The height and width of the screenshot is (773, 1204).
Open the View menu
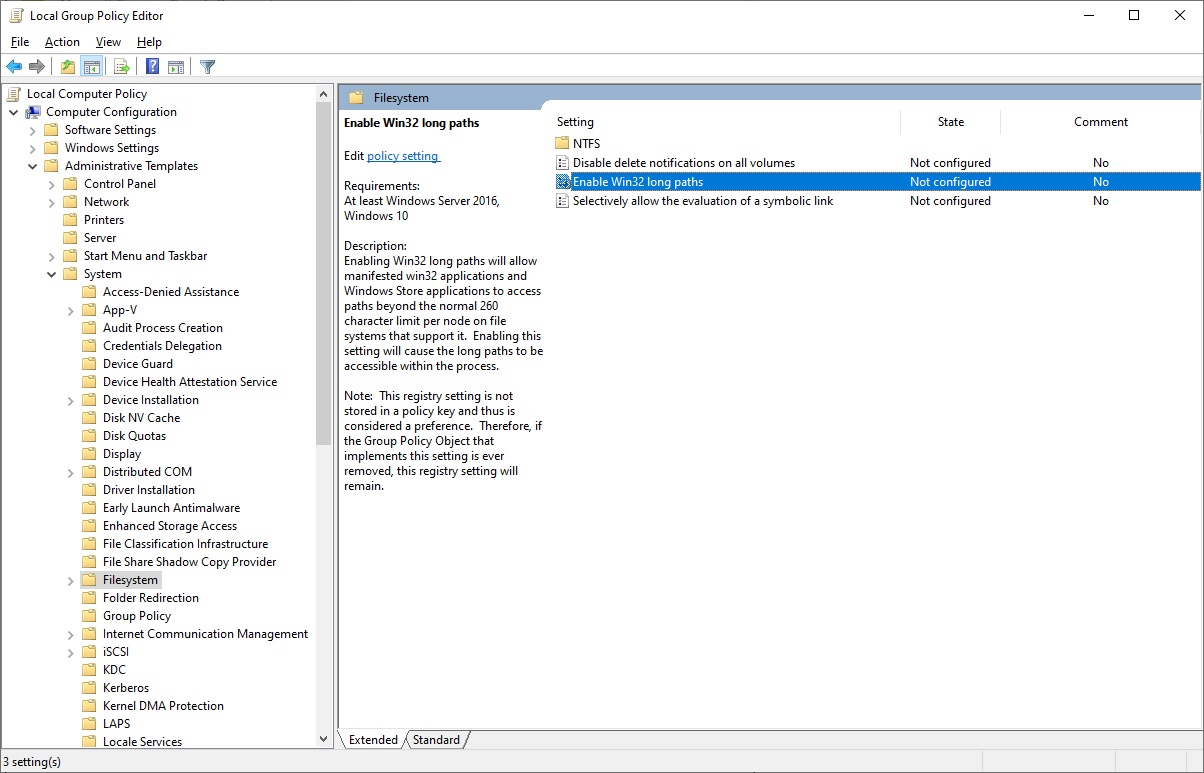pyautogui.click(x=108, y=42)
